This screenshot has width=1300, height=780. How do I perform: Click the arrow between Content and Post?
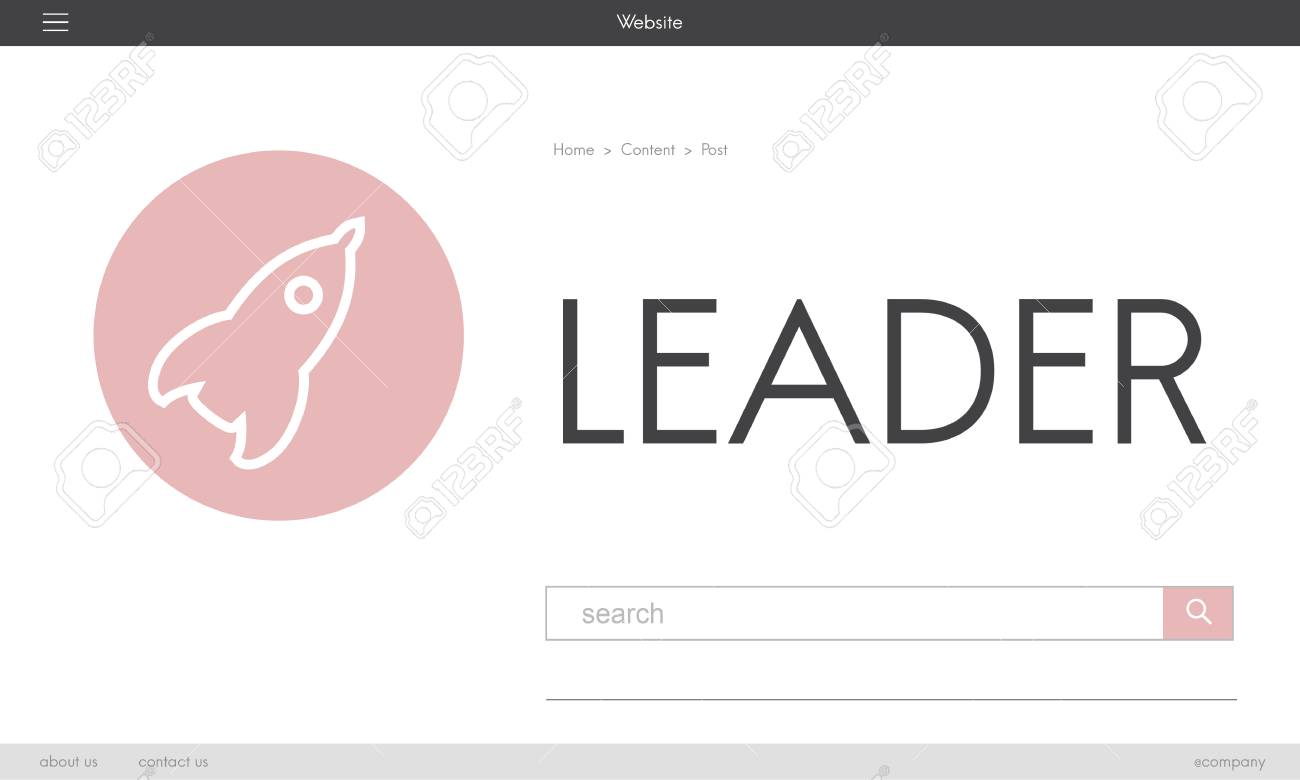688,151
